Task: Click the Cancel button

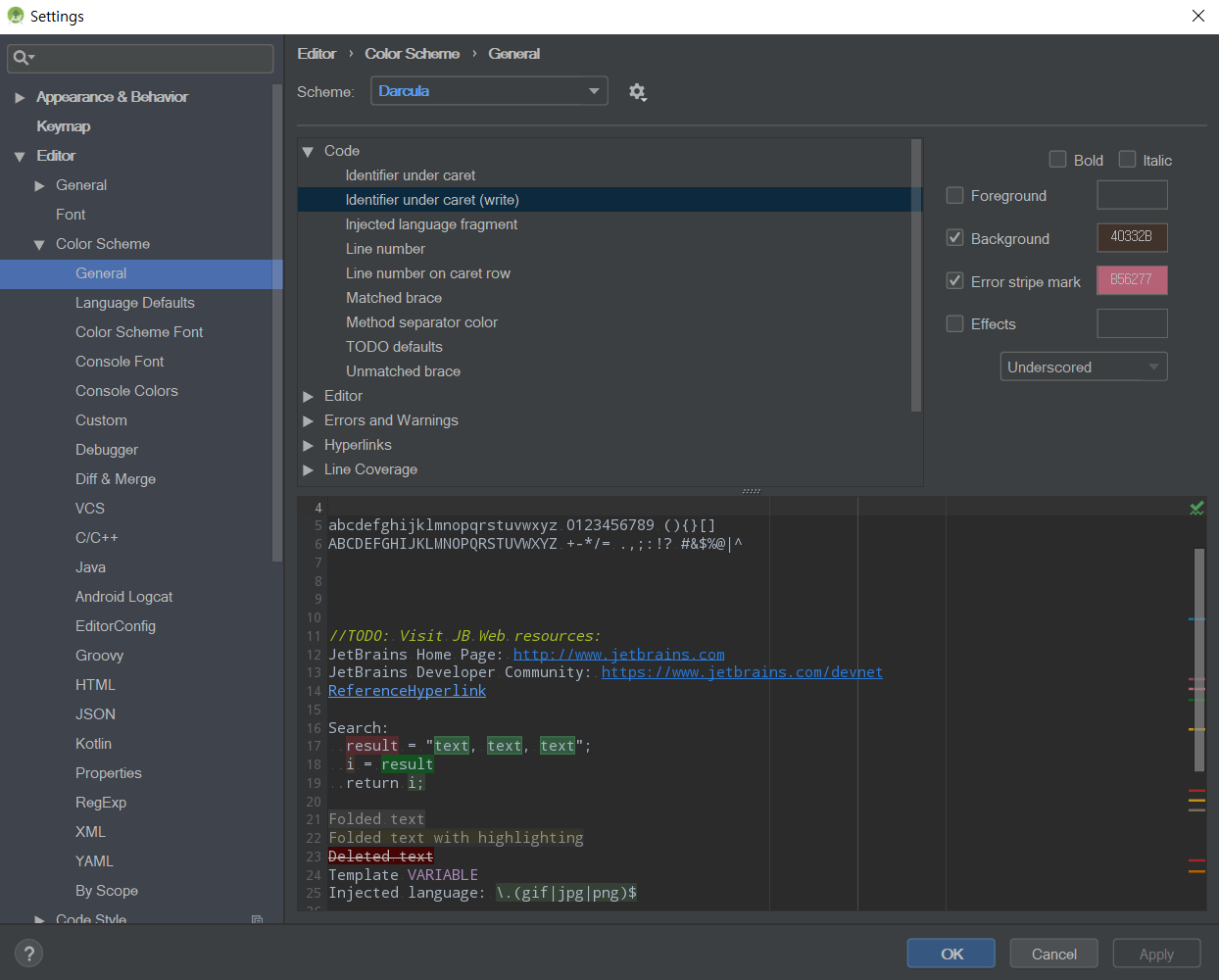Action: (1054, 954)
